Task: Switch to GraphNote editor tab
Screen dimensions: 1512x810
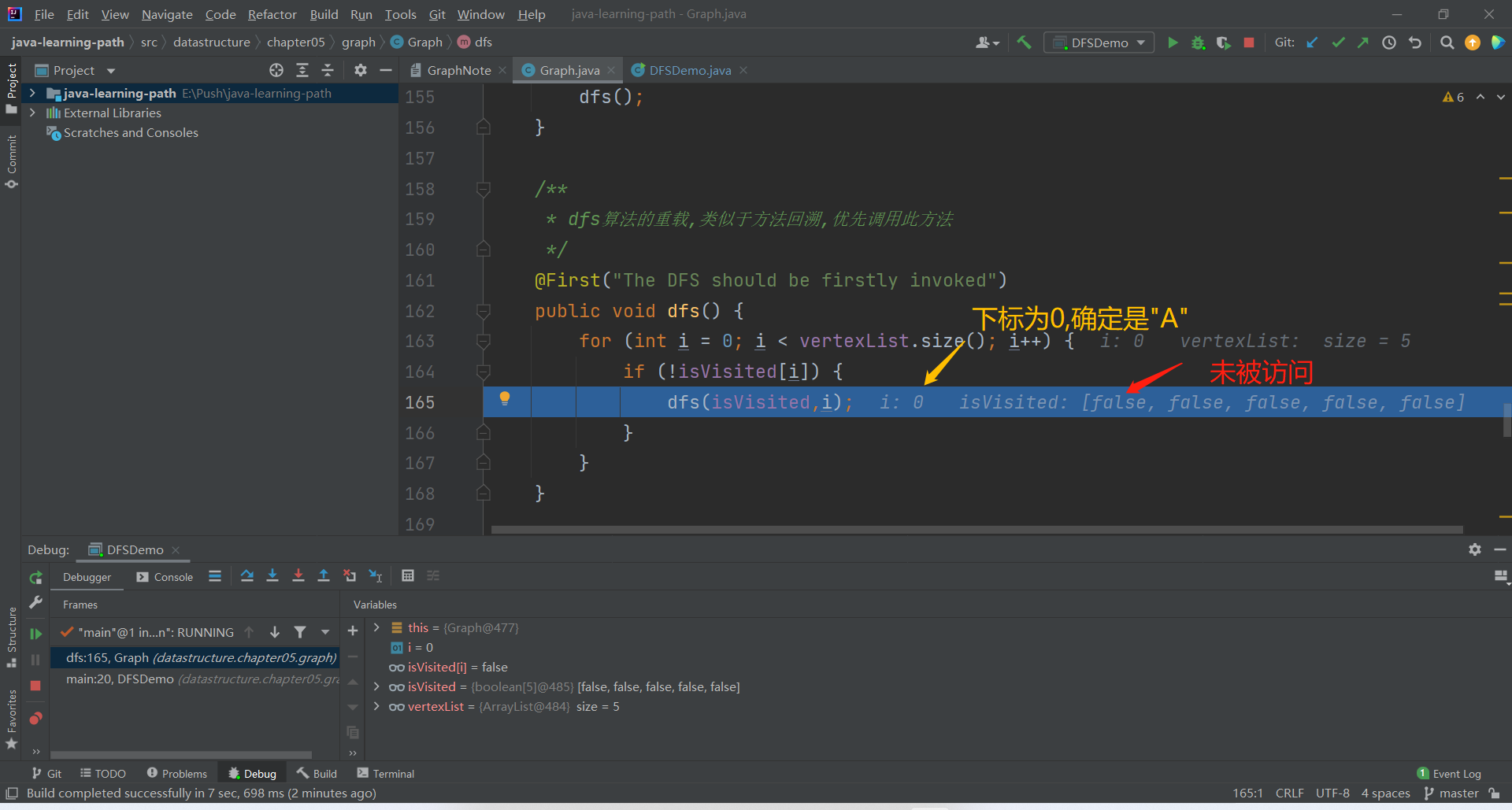Action: tap(458, 70)
